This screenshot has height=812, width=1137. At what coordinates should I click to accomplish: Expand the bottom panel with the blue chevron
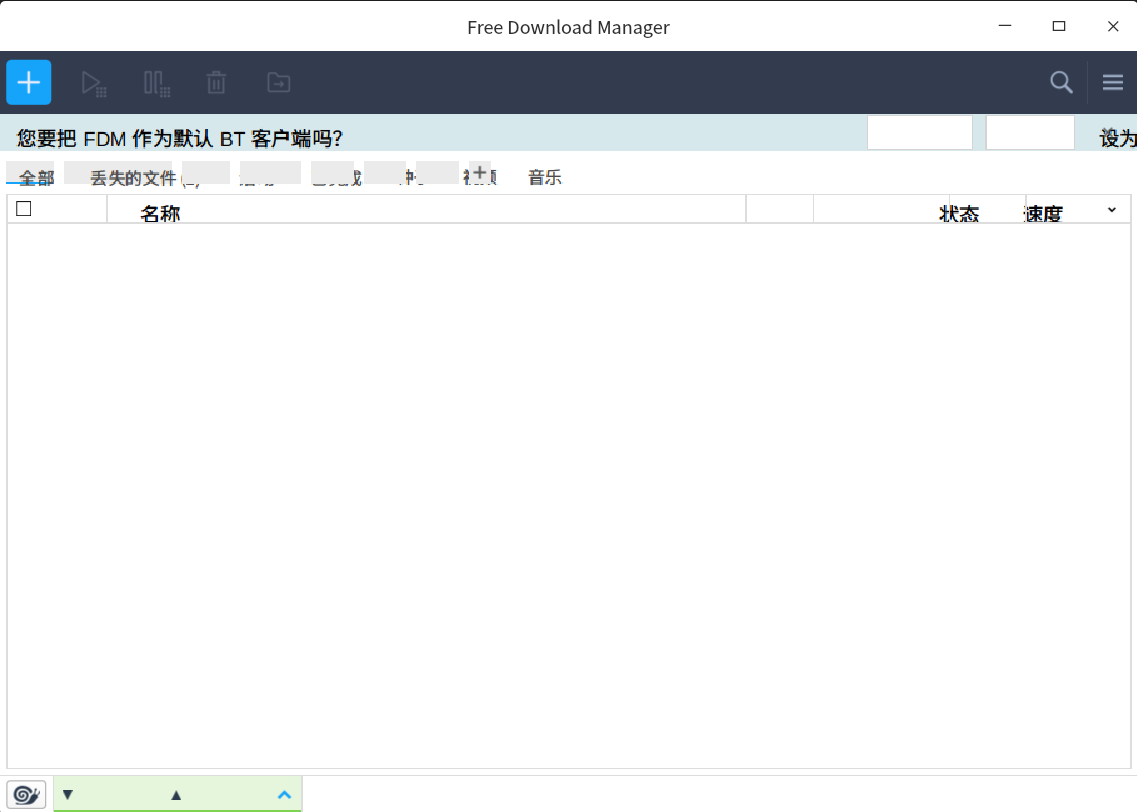285,793
